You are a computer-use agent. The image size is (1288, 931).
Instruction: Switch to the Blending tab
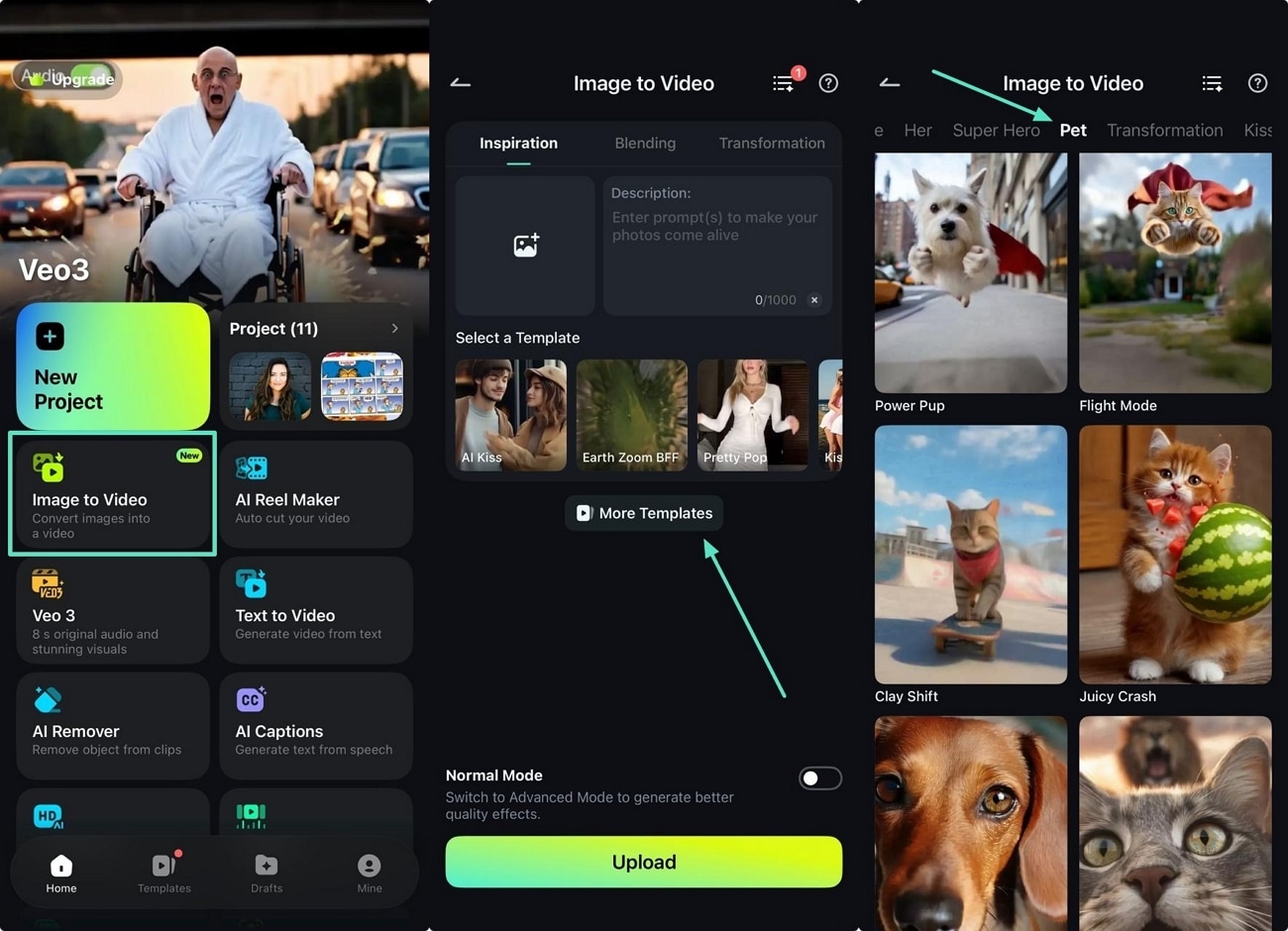point(645,143)
